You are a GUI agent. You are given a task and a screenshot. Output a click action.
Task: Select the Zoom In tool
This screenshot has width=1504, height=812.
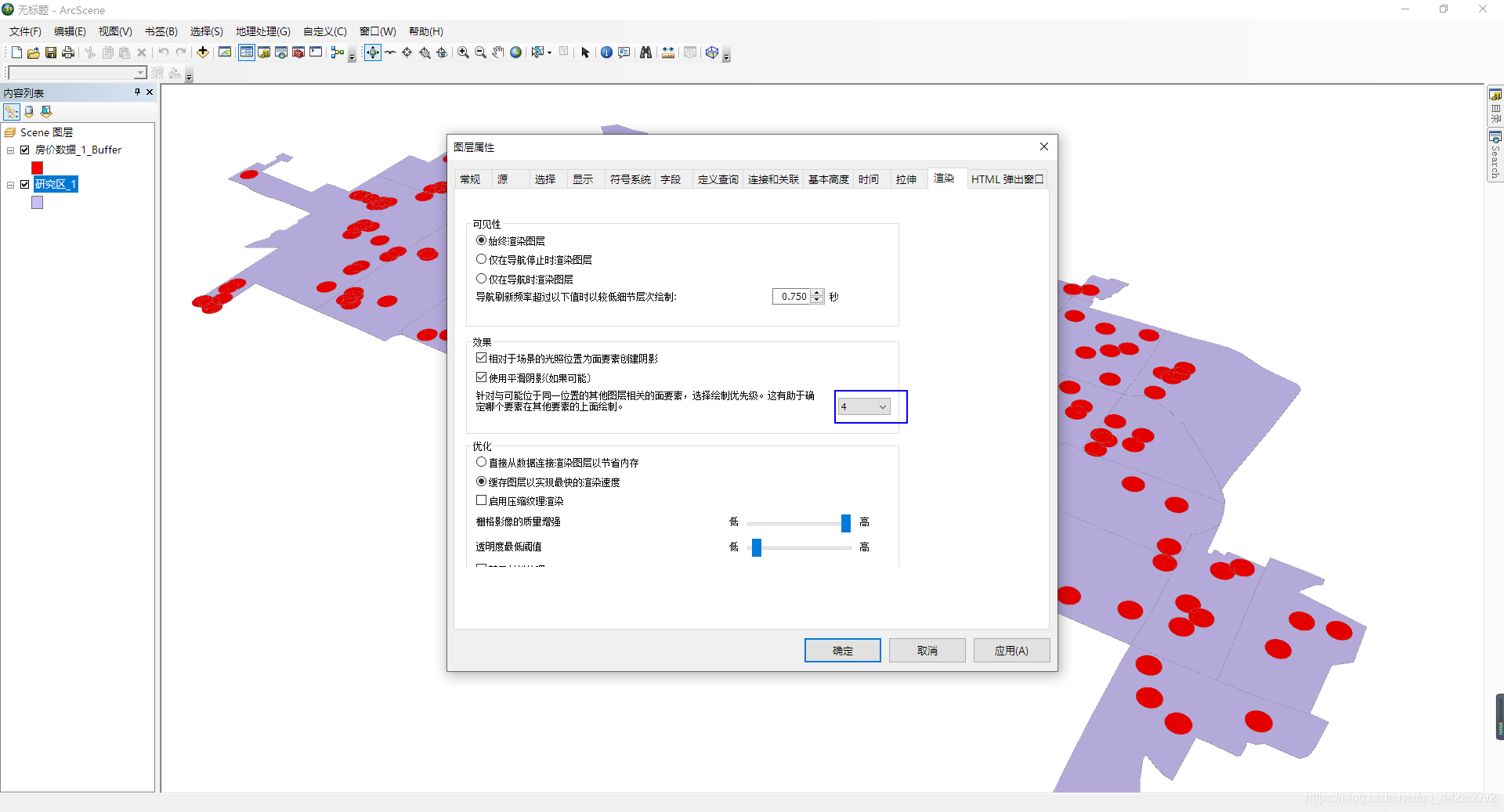(464, 52)
